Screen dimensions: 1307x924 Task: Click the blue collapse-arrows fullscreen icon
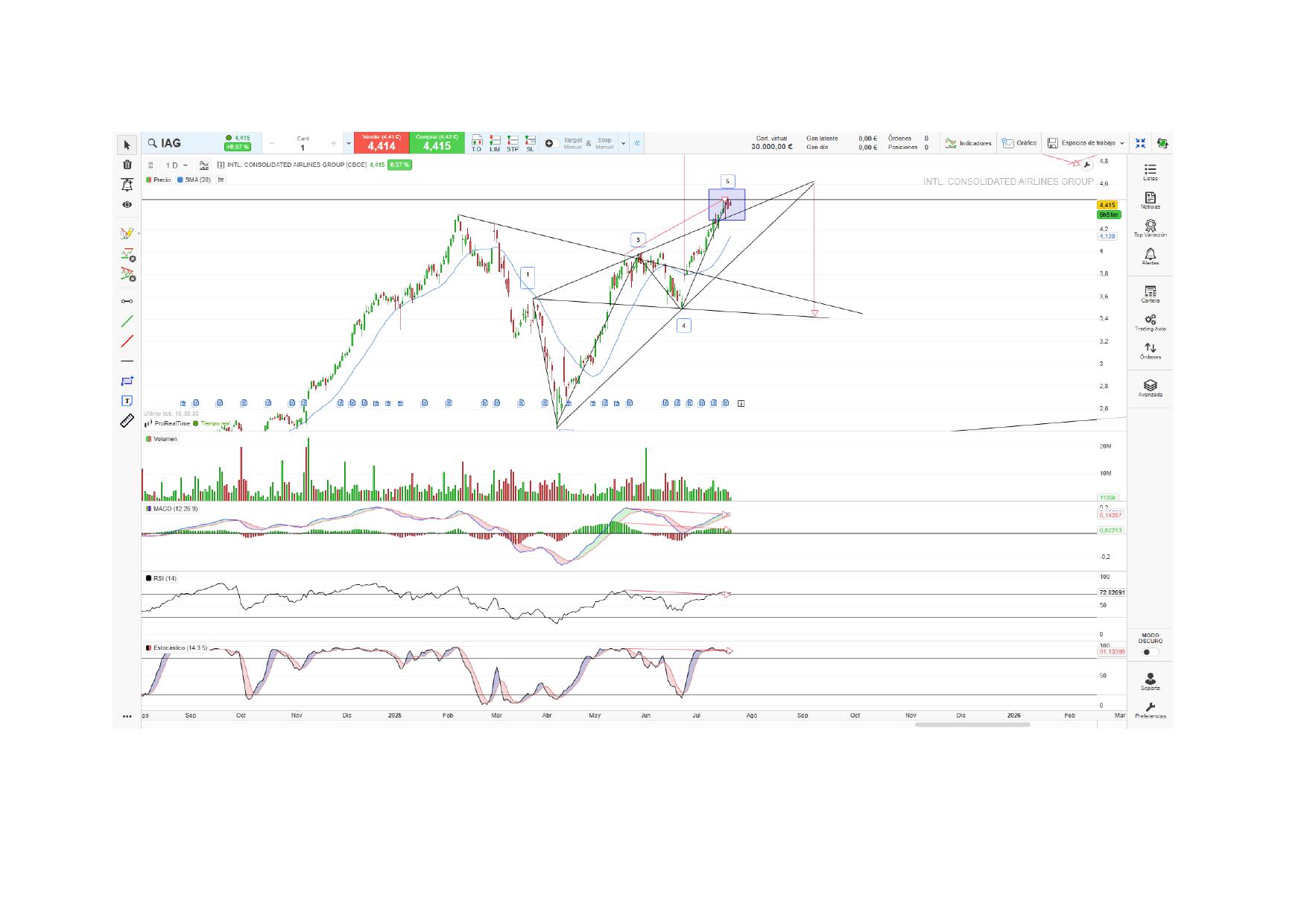(x=1140, y=143)
